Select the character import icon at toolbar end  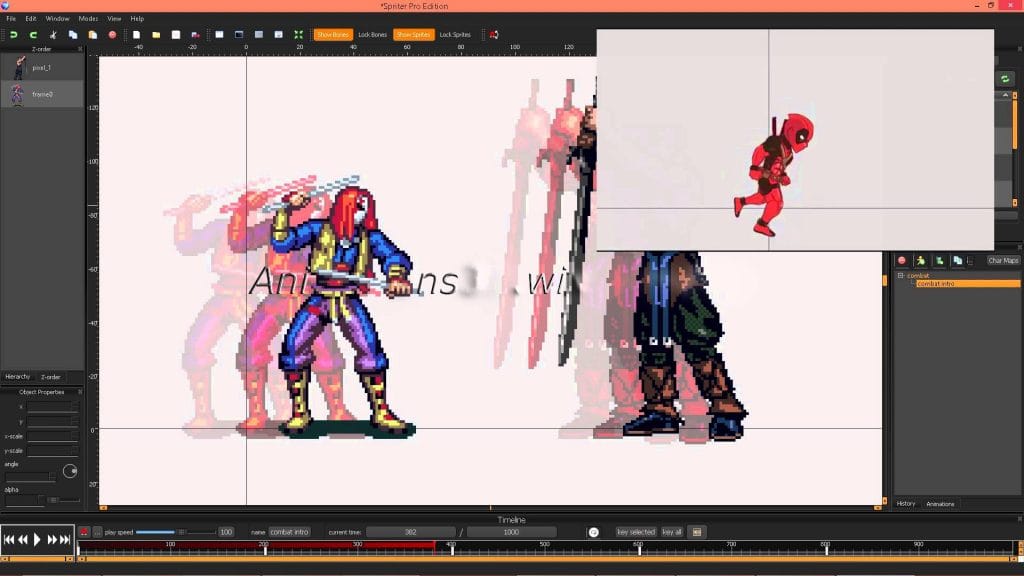tap(495, 34)
